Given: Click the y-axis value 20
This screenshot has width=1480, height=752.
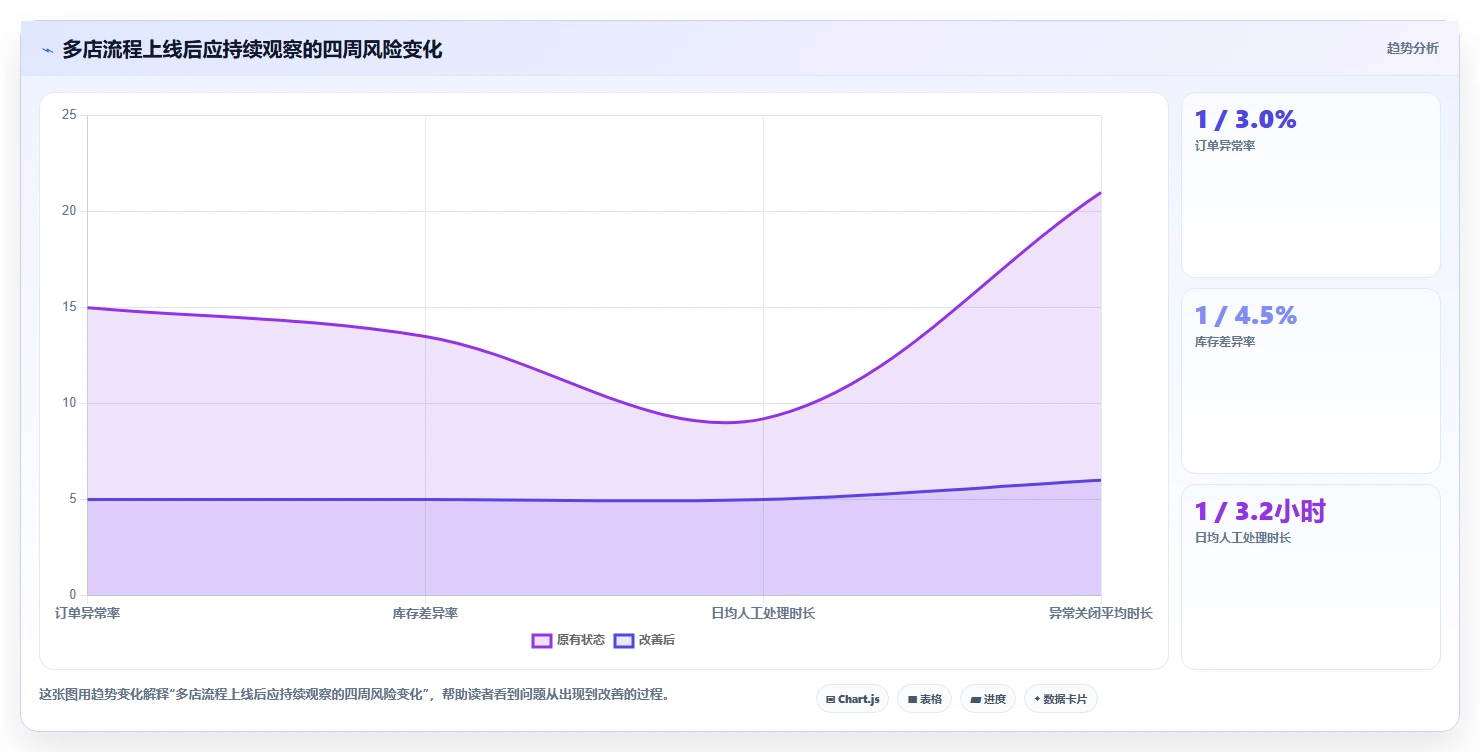Looking at the screenshot, I should (69, 211).
